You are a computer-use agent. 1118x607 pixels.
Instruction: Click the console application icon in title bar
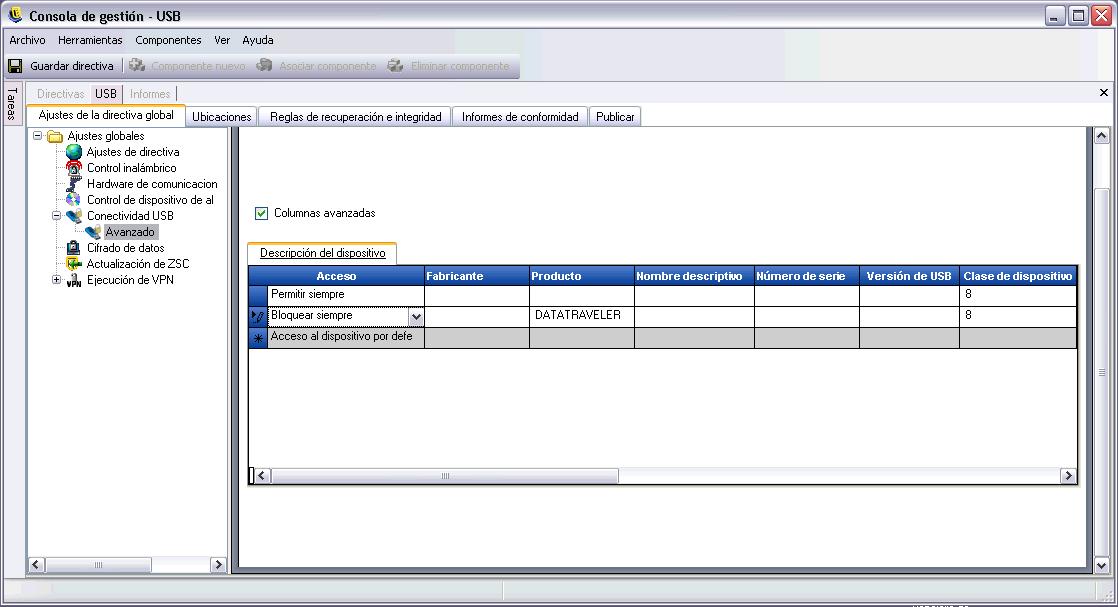(15, 15)
